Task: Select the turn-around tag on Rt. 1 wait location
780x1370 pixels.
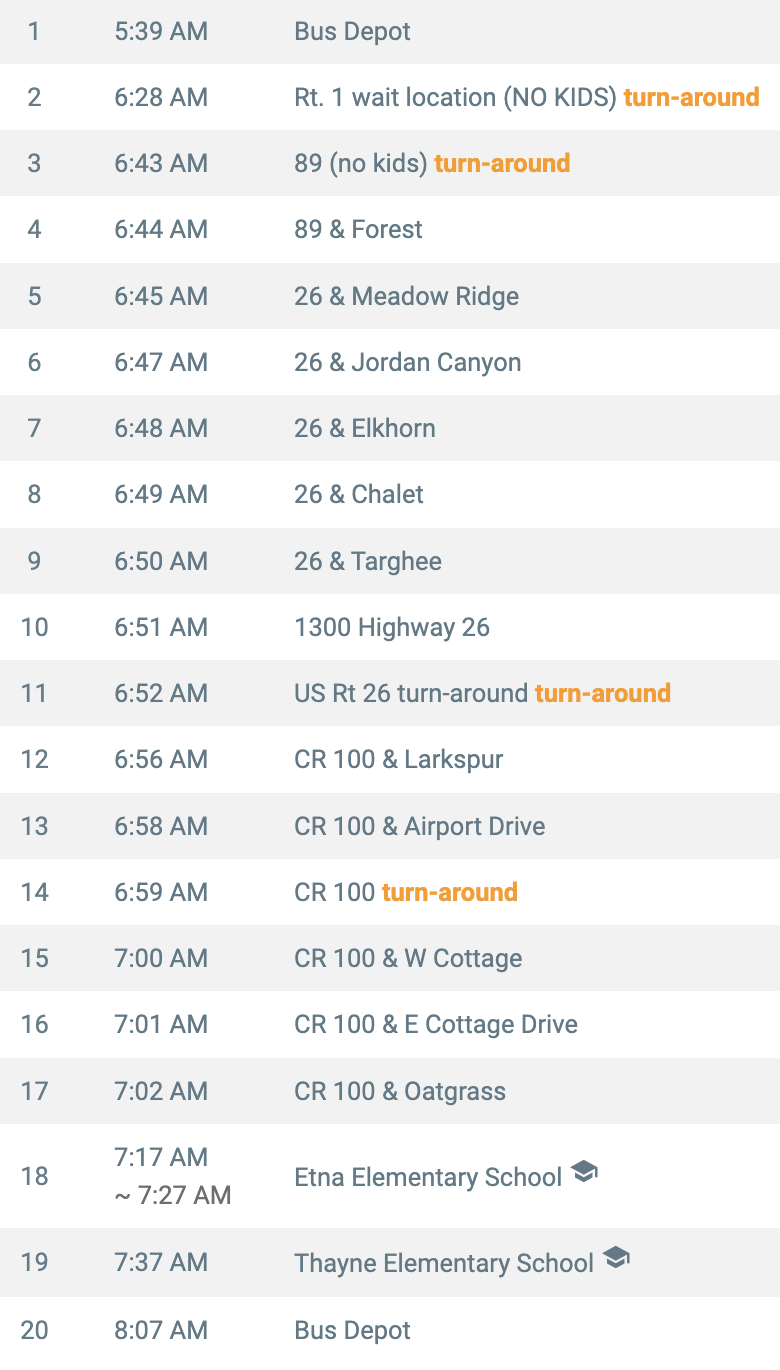Action: coord(691,97)
